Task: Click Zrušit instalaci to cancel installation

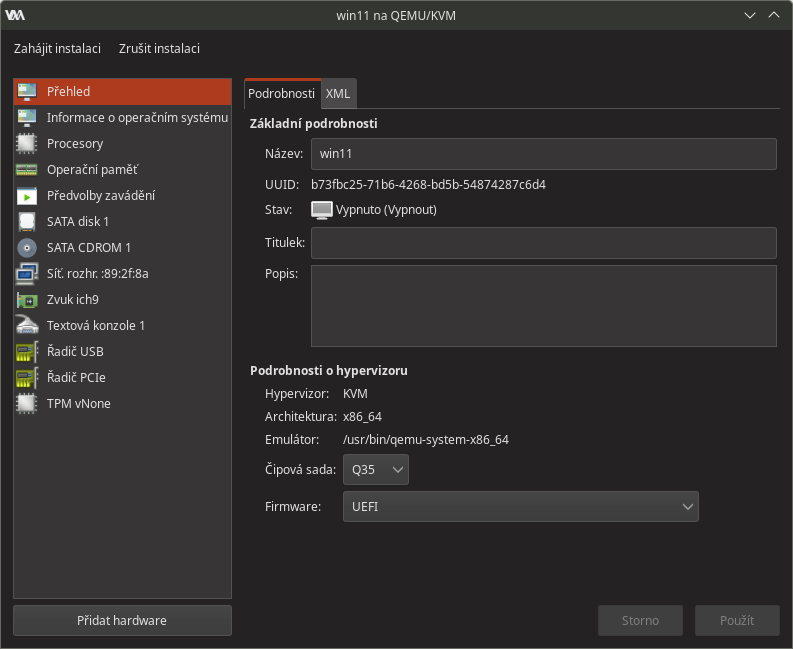Action: pyautogui.click(x=159, y=49)
